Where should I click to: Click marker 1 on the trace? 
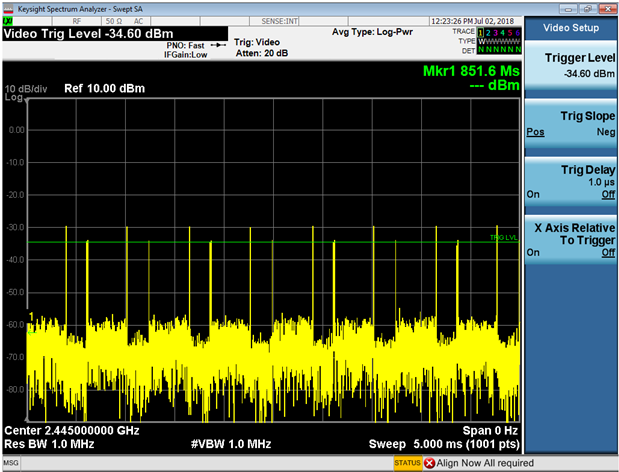coord(31,315)
